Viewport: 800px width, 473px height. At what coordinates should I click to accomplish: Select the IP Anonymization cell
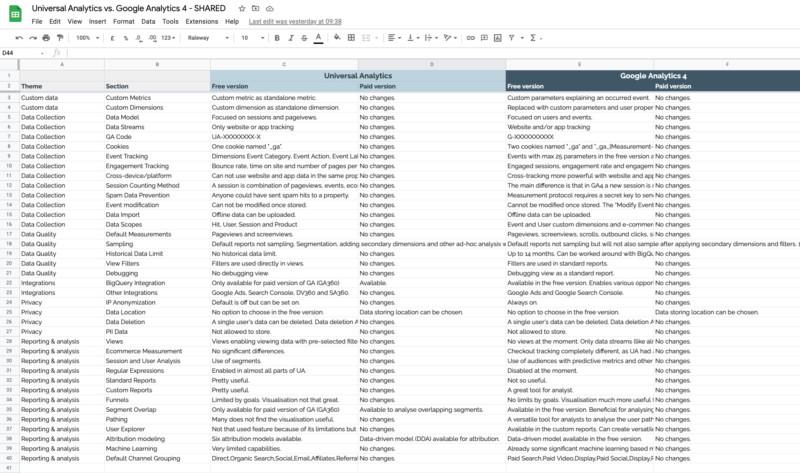tap(157, 302)
